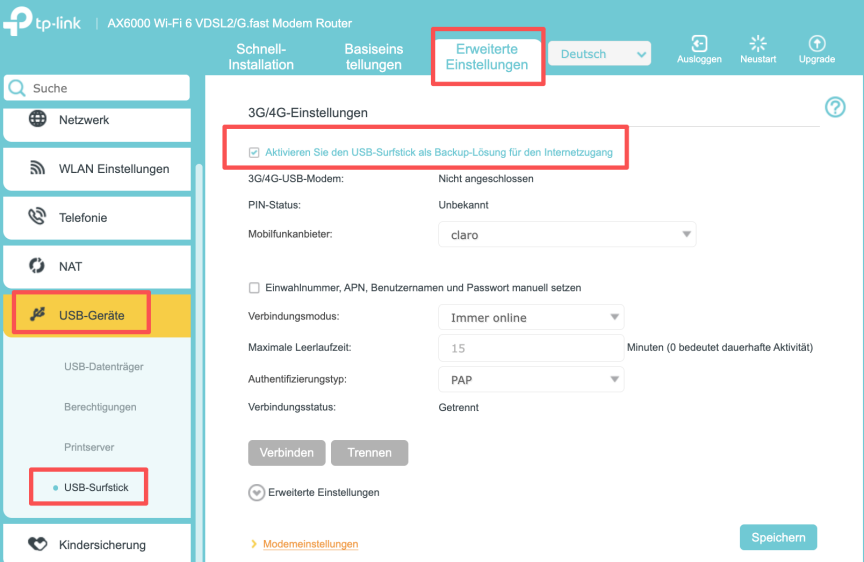This screenshot has width=864, height=562.
Task: Select USB-Geräte sidebar menu
Action: [x=98, y=315]
